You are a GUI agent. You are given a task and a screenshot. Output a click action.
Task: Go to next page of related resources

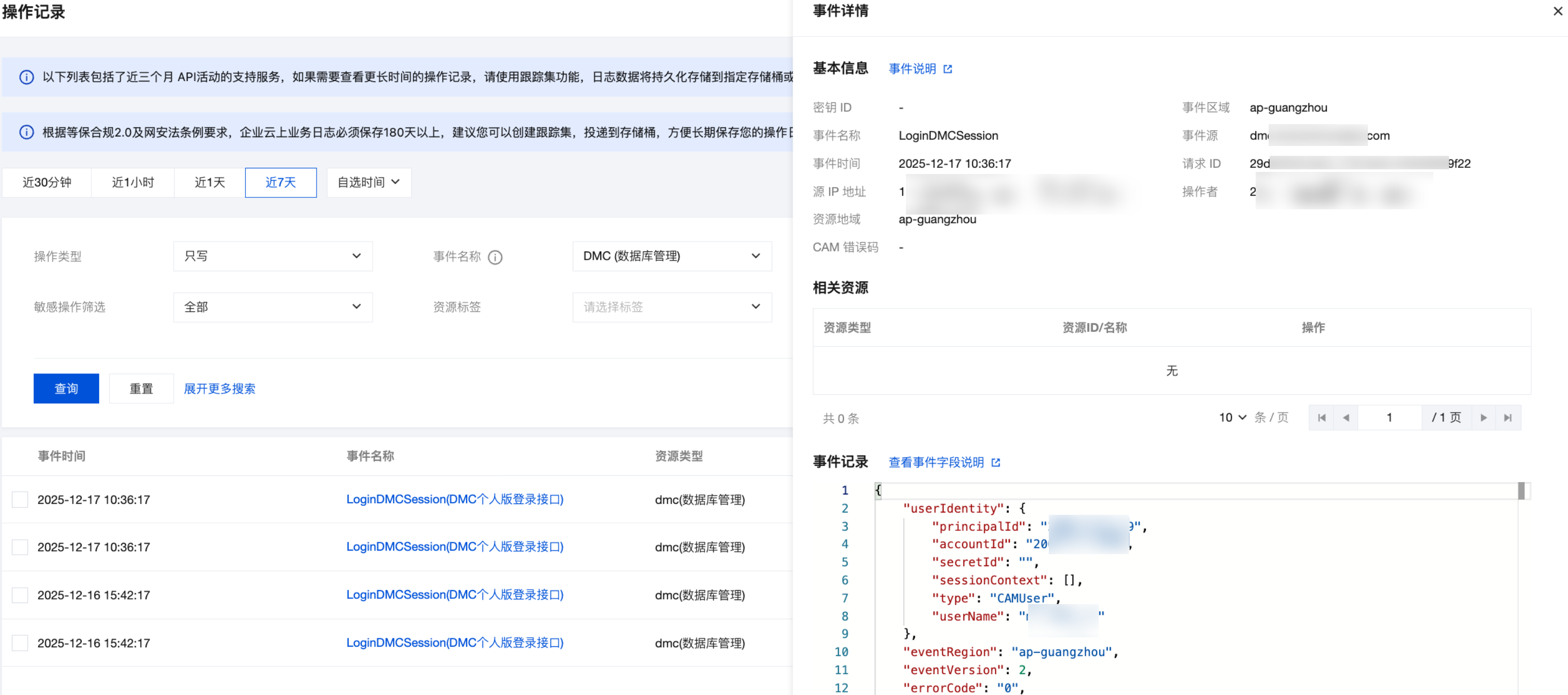pos(1483,418)
